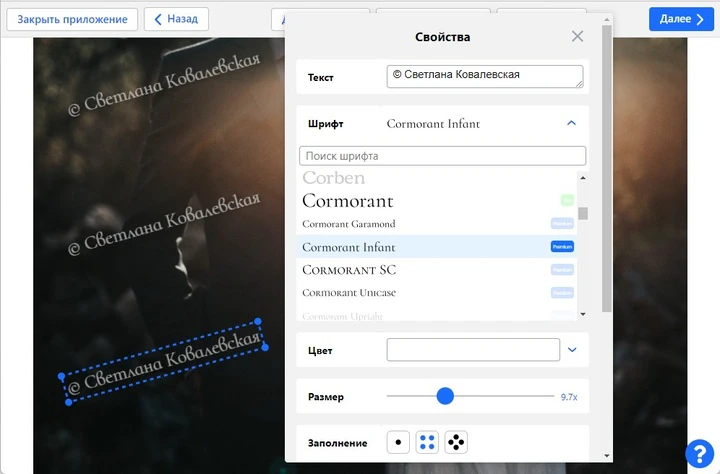Select diamond tiled fill pattern
The image size is (720, 474).
pyautogui.click(x=456, y=442)
